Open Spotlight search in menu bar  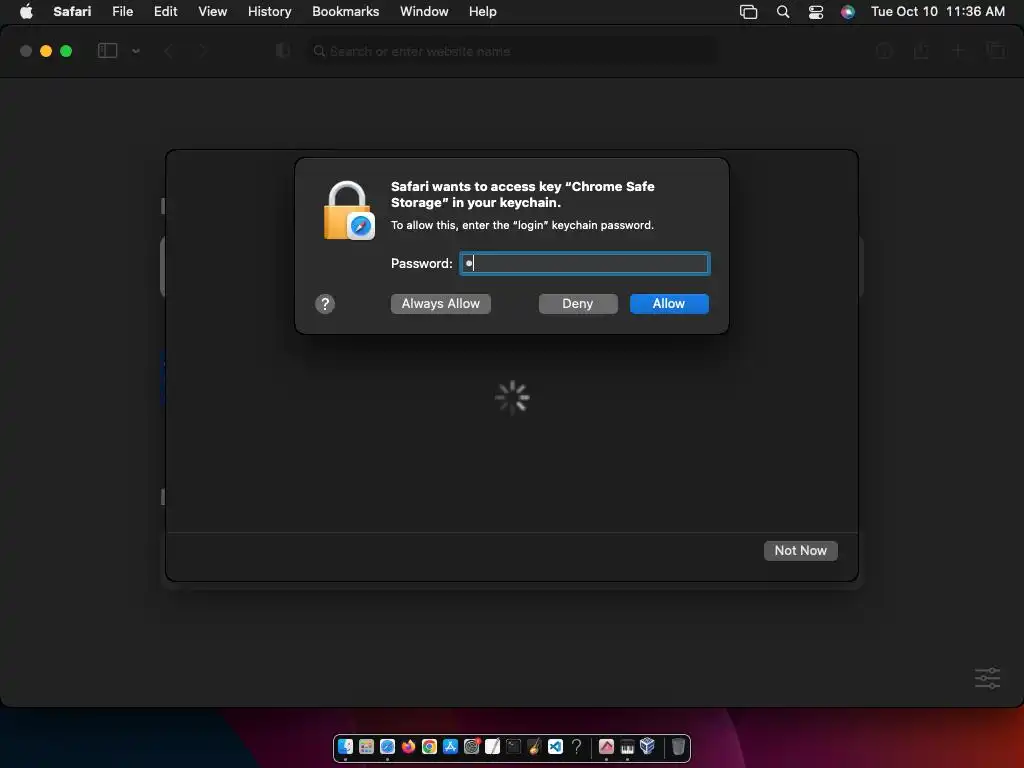point(783,11)
